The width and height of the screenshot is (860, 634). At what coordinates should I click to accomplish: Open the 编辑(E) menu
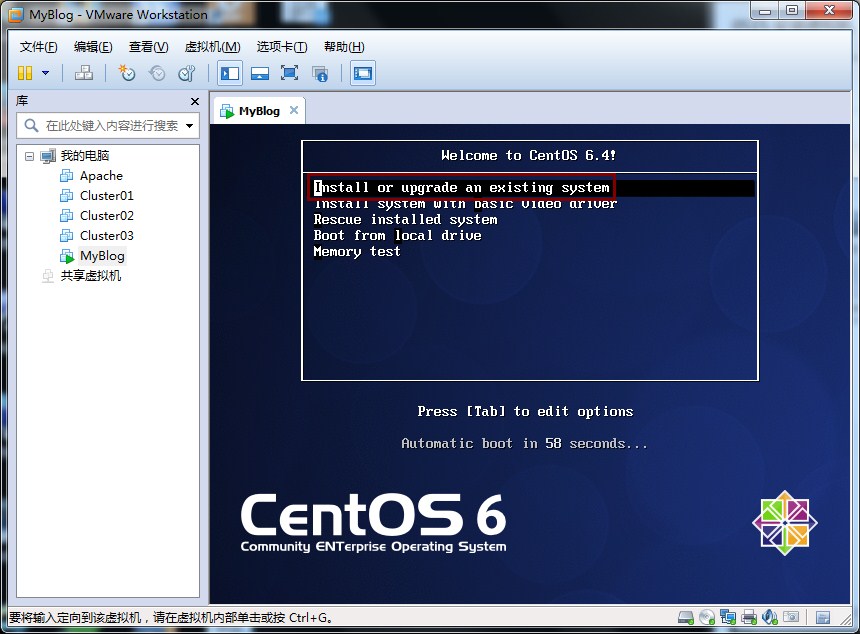click(93, 47)
